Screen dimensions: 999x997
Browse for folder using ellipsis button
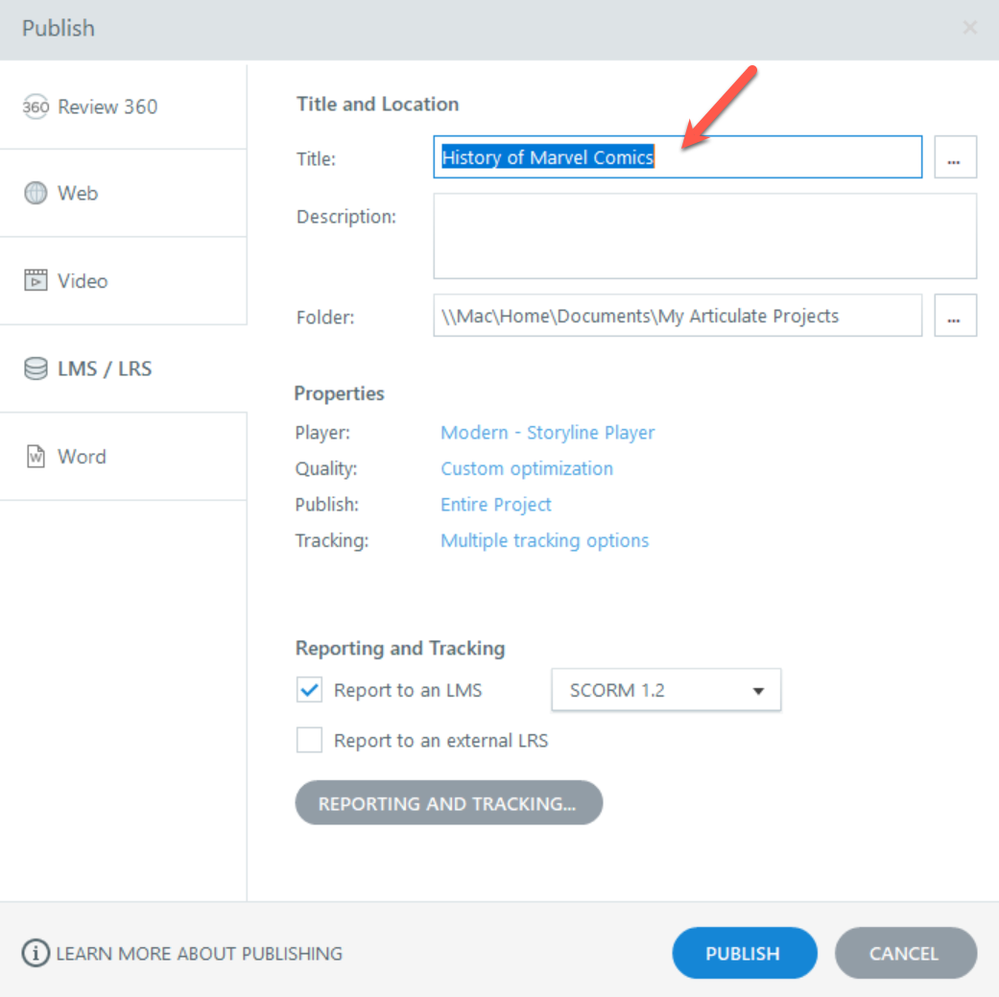coord(955,316)
